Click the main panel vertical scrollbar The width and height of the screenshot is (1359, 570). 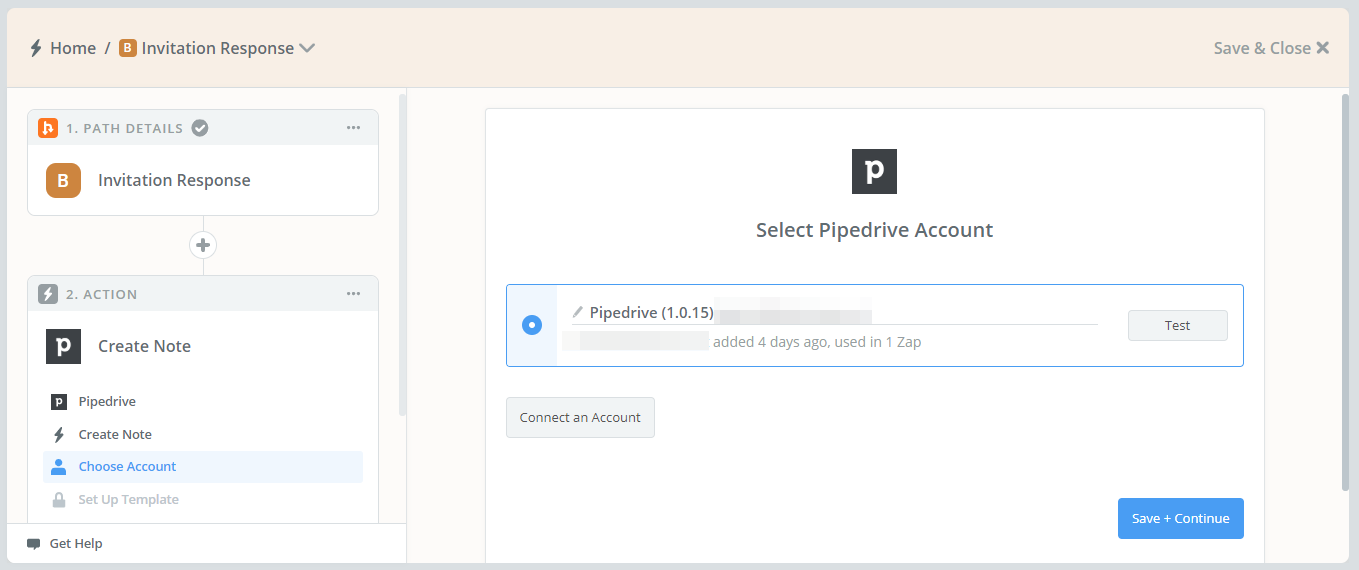click(1345, 292)
